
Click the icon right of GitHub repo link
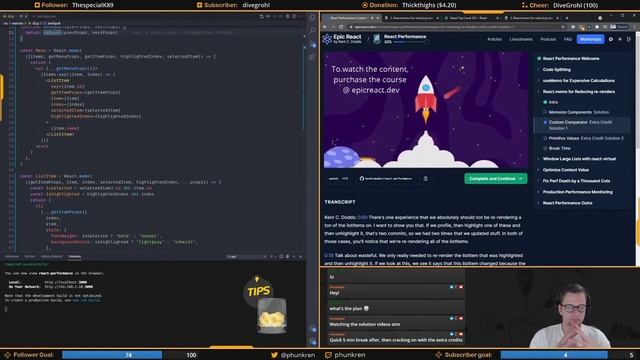(x=425, y=179)
